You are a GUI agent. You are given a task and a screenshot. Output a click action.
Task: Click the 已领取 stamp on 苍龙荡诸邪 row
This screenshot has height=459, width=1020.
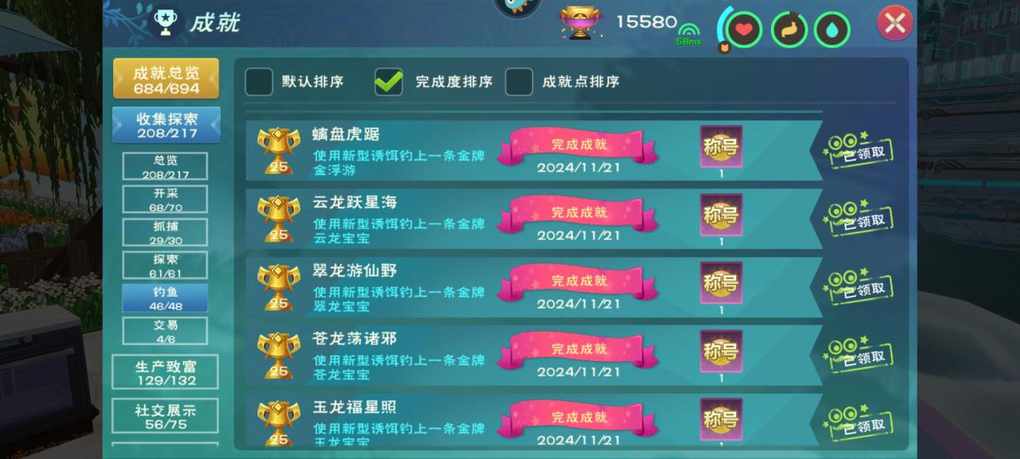pos(858,354)
